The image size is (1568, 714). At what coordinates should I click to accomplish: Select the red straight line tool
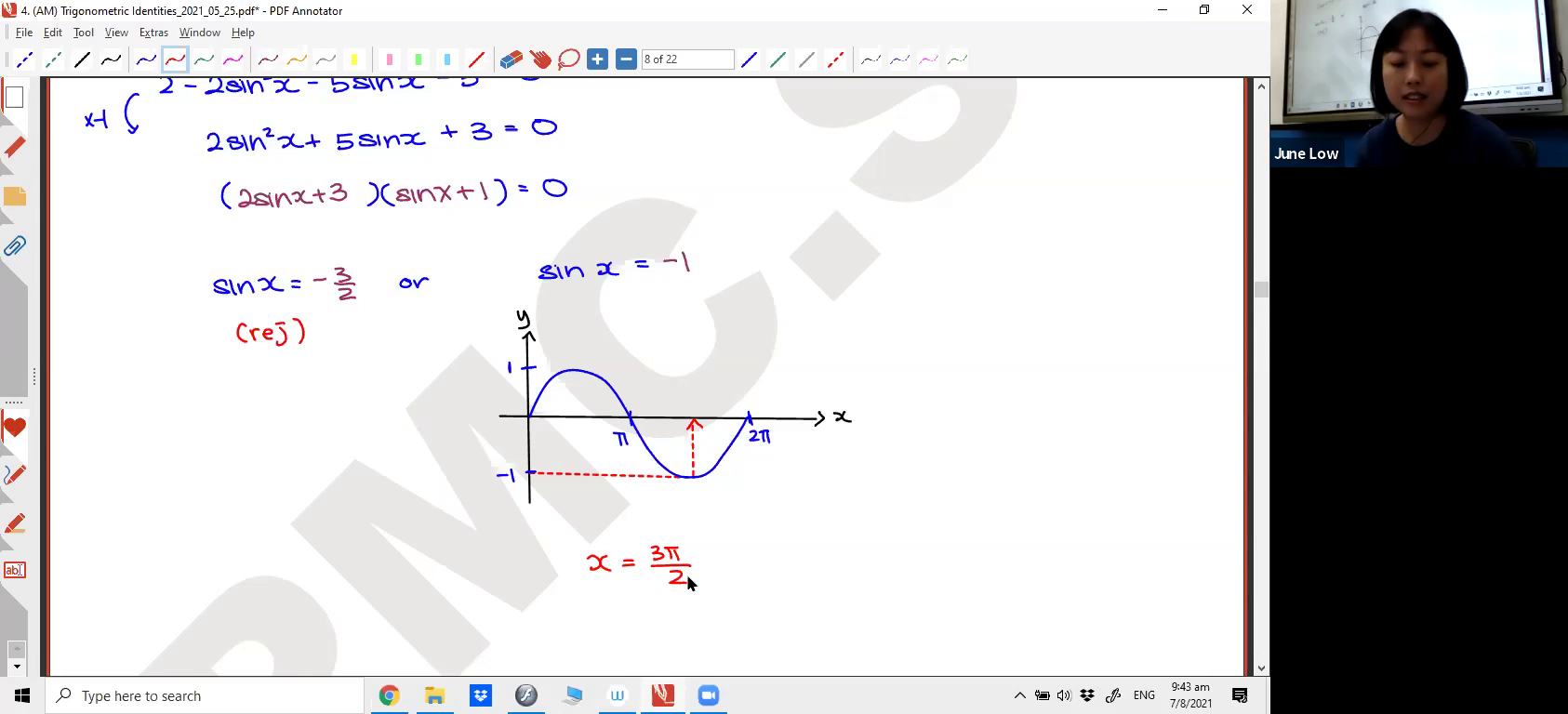click(x=476, y=59)
